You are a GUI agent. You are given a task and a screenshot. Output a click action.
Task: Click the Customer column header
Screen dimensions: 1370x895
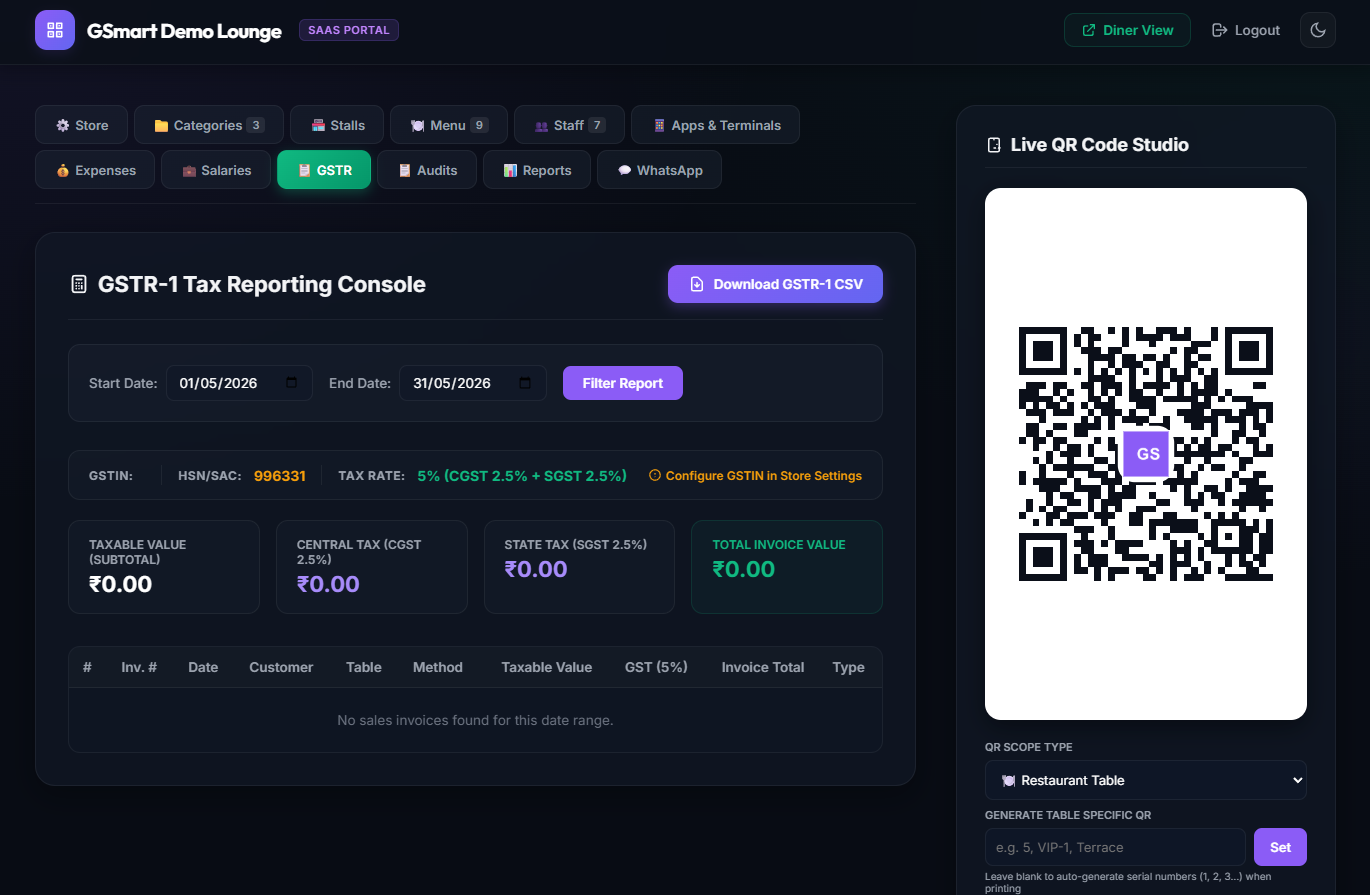coord(281,667)
